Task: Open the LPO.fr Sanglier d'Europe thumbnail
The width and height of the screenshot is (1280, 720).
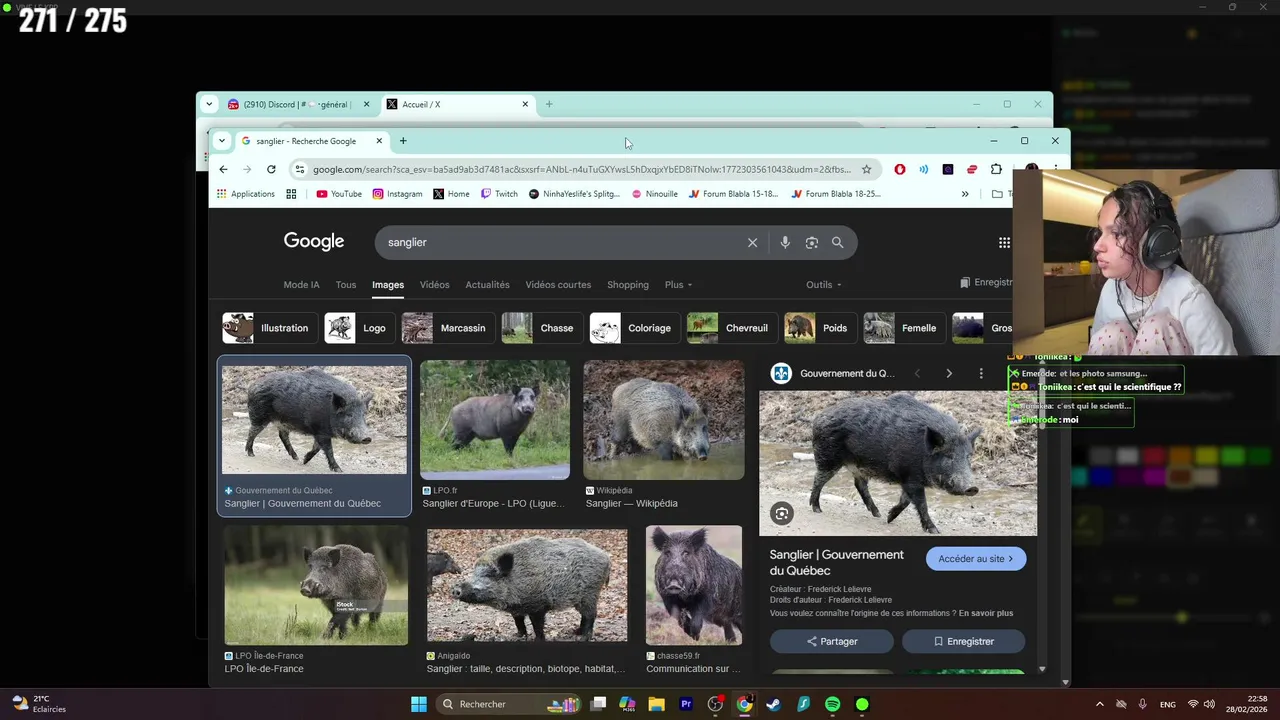Action: [x=495, y=420]
